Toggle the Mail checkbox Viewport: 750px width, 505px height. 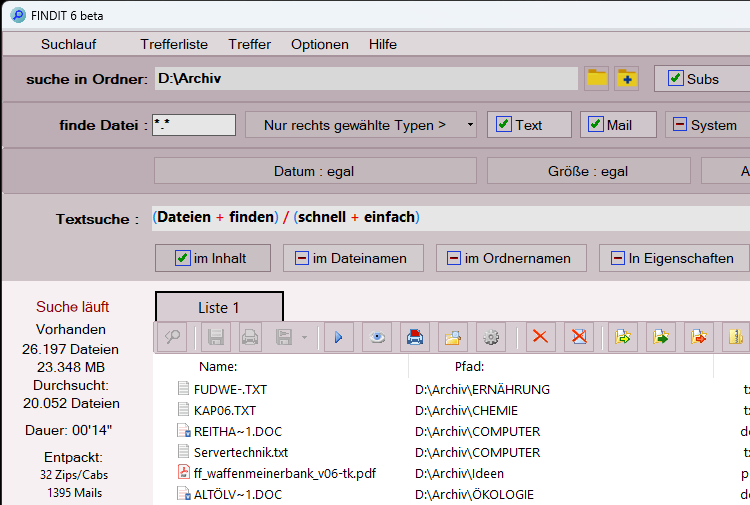[x=596, y=125]
